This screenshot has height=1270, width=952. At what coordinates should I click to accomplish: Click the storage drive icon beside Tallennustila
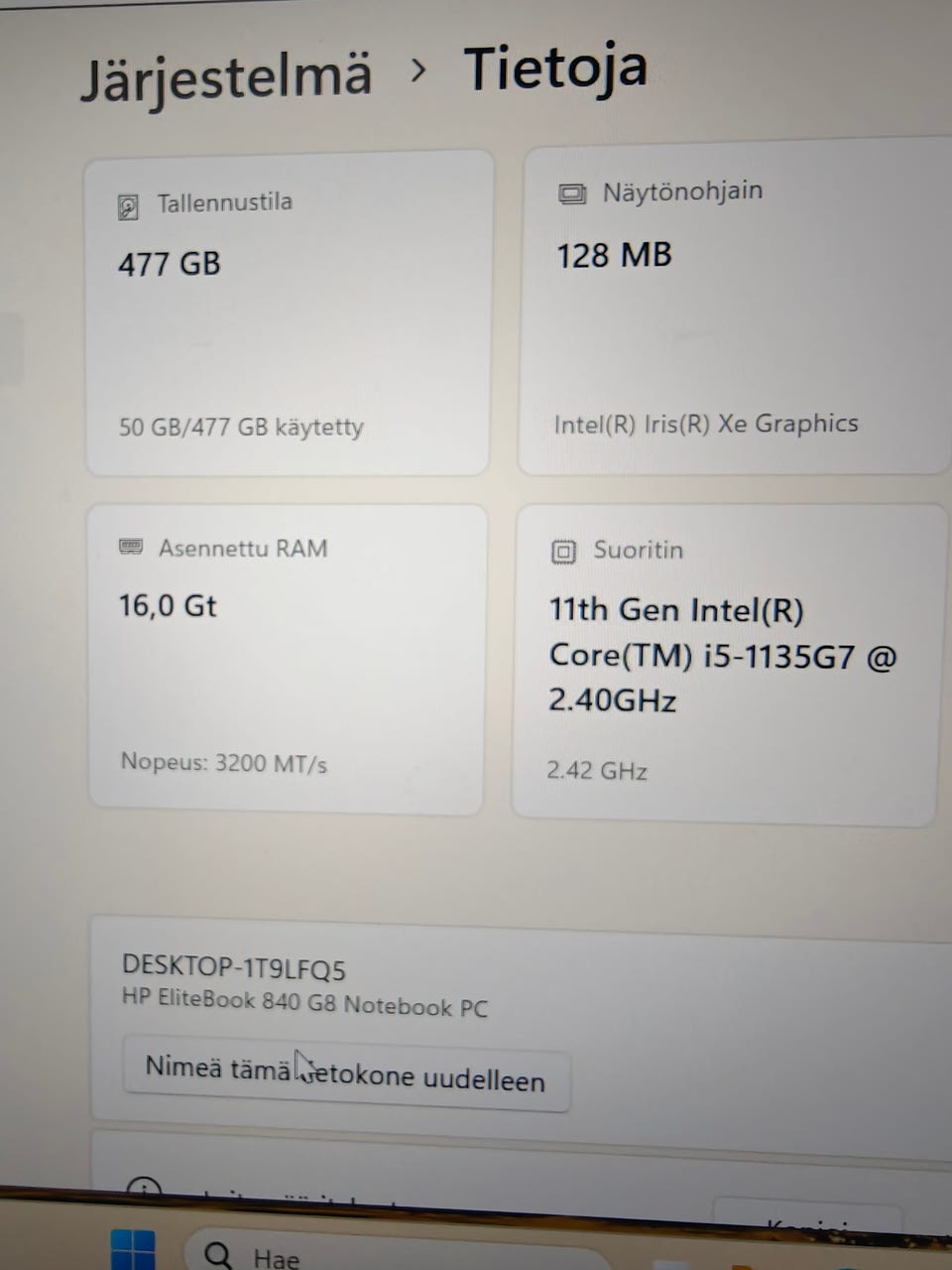point(128,206)
